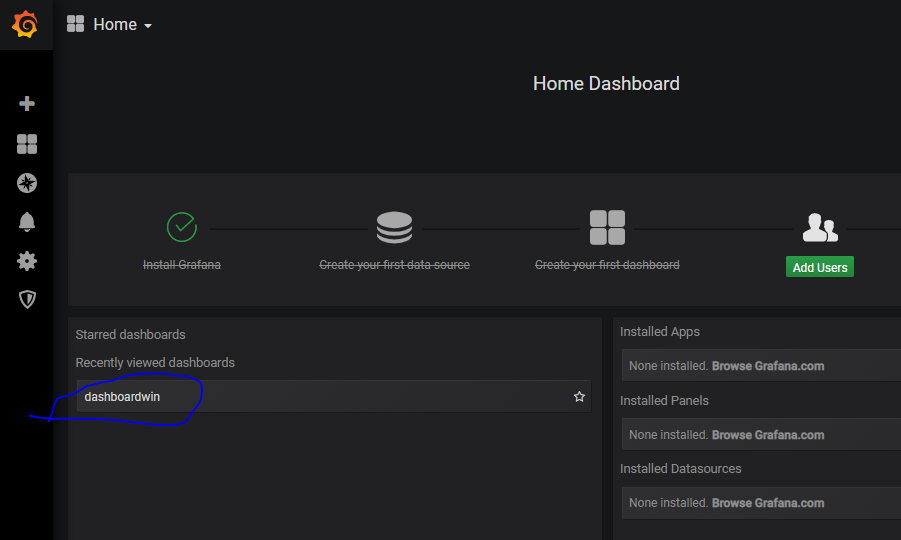Open the dashboardwin recent dashboard

(x=333, y=396)
